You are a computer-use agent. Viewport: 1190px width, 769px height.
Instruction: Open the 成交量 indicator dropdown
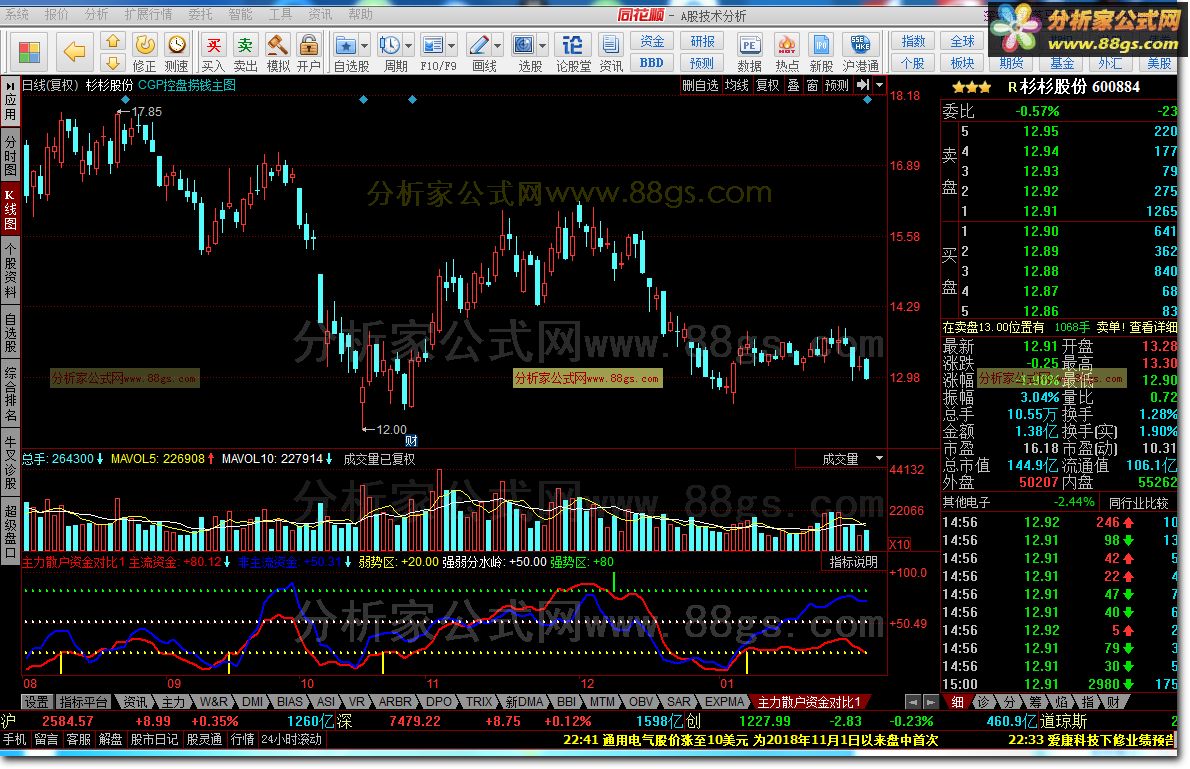pyautogui.click(x=879, y=459)
